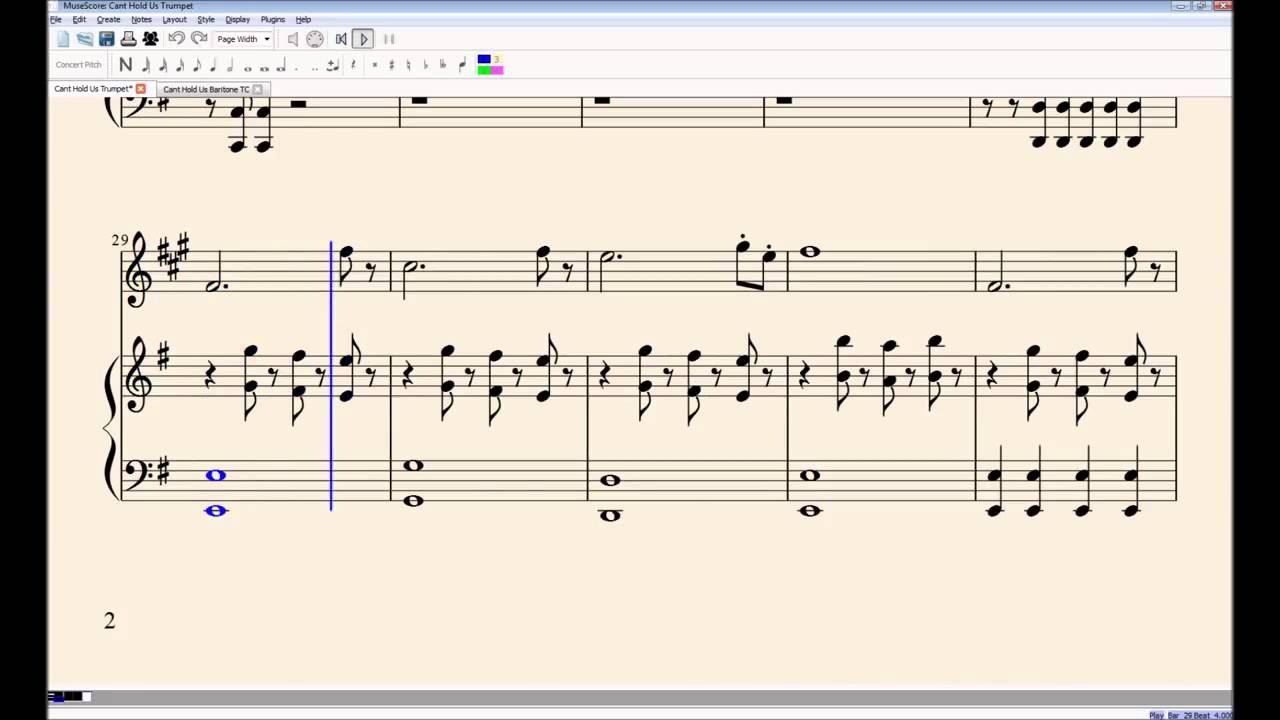Click the Play button in toolbar
The image size is (1280, 720).
(x=363, y=39)
